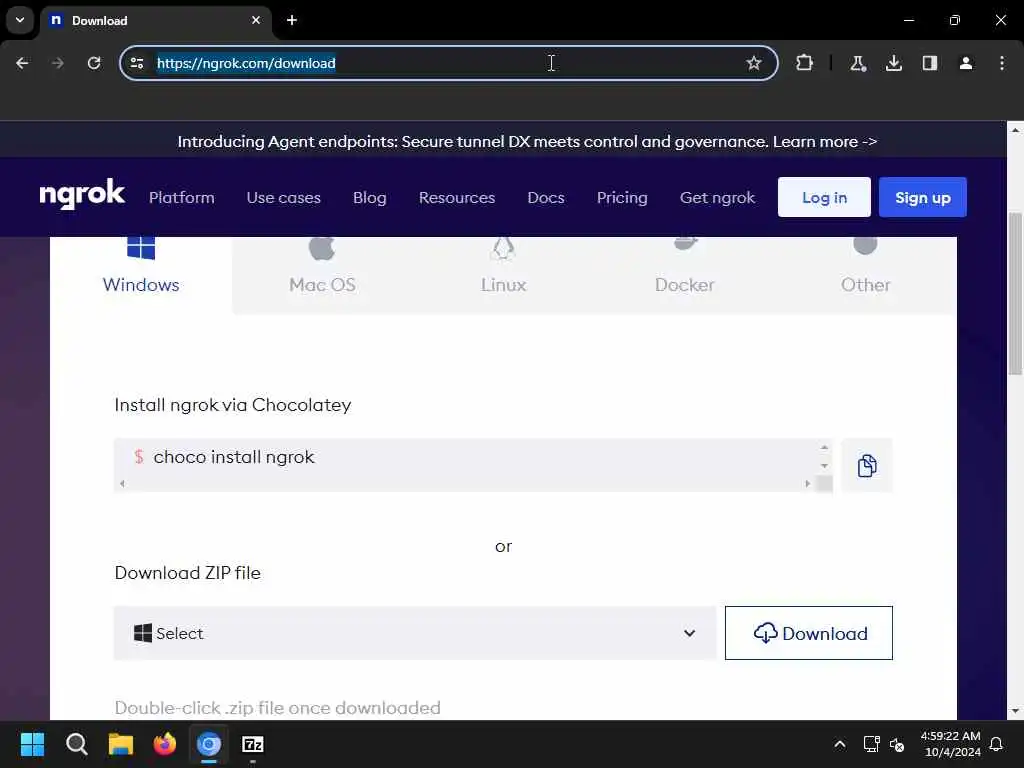The height and width of the screenshot is (768, 1024).
Task: Click the Log in button
Action: (824, 197)
